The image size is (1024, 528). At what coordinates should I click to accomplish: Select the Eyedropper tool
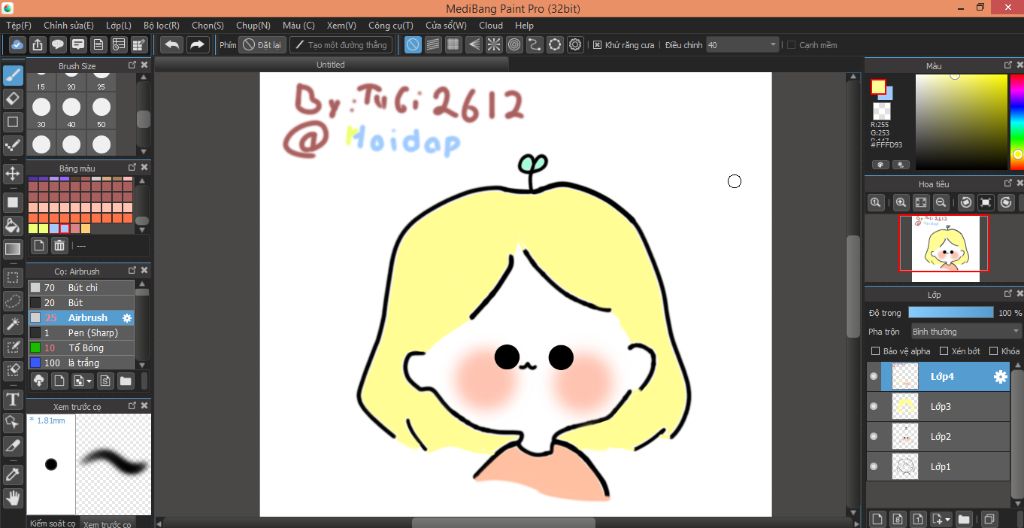pyautogui.click(x=12, y=474)
